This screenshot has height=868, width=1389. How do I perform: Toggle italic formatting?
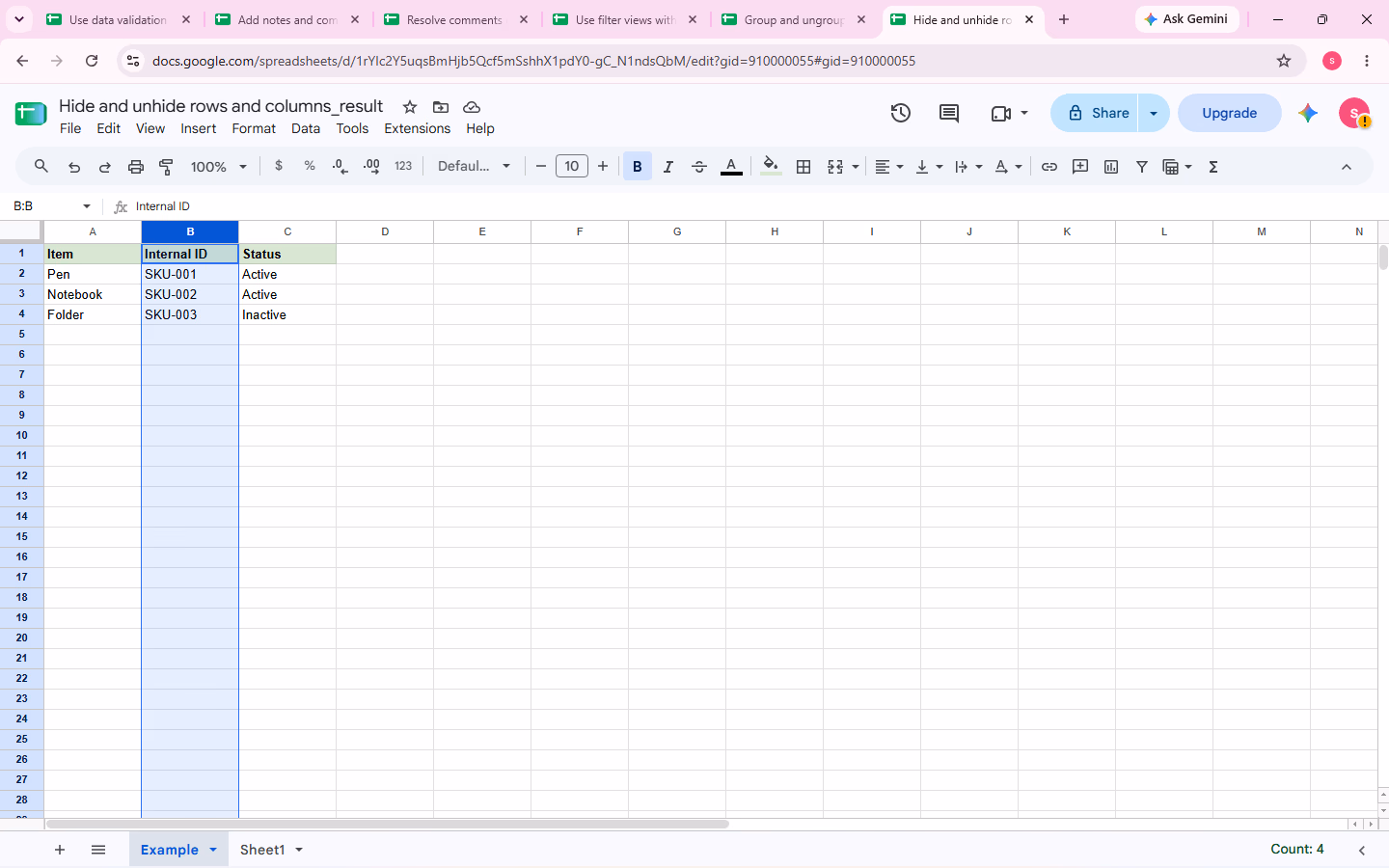point(668,167)
